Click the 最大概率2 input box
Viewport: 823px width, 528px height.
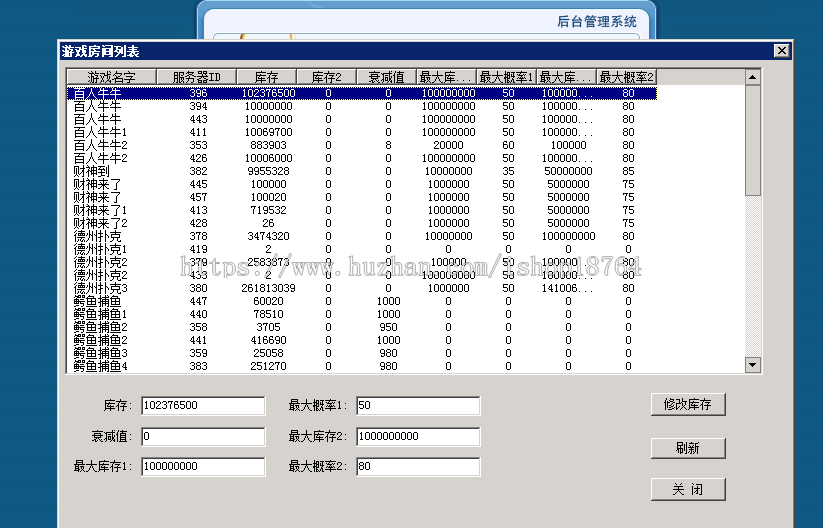(417, 467)
